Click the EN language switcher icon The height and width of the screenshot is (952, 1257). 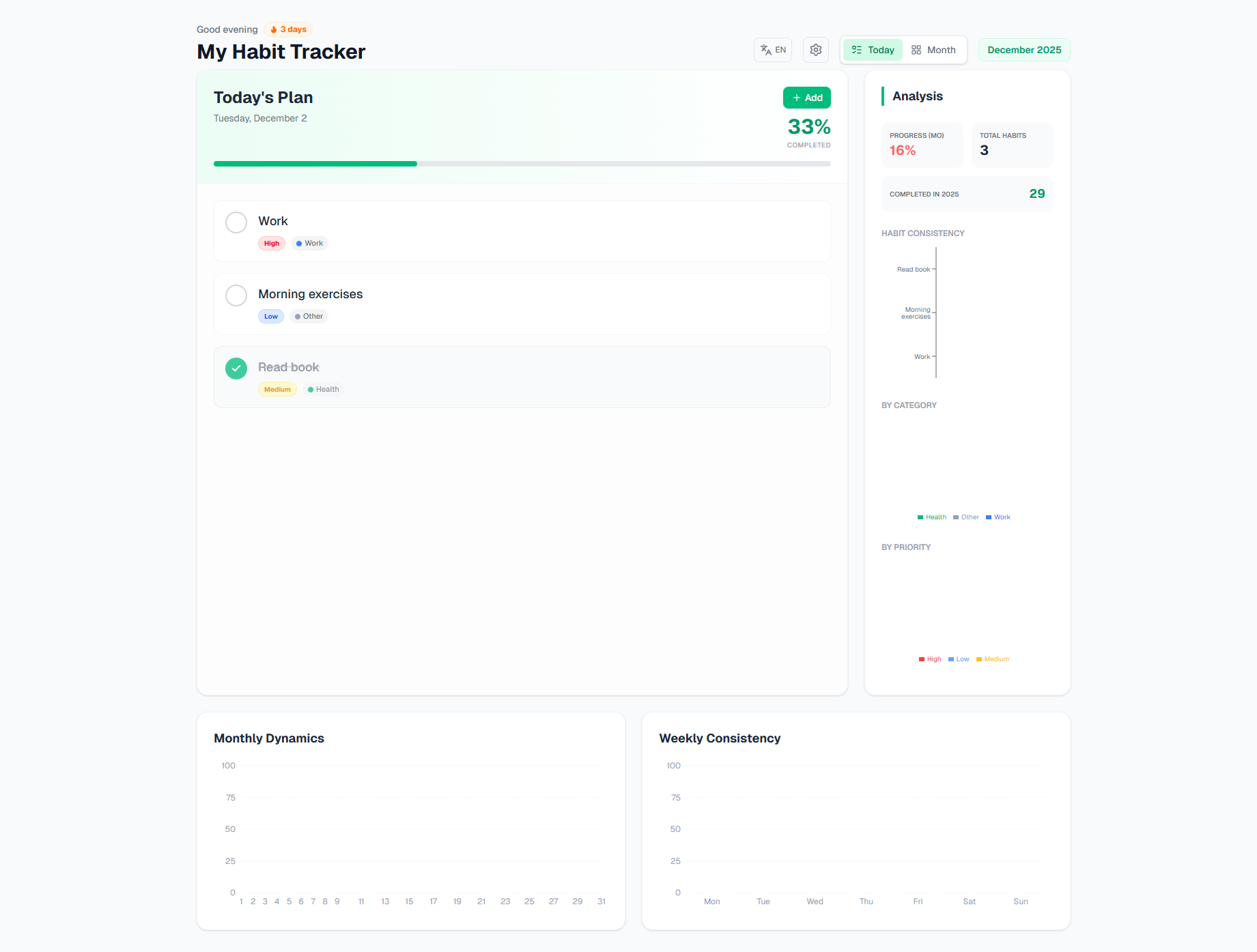(767, 49)
